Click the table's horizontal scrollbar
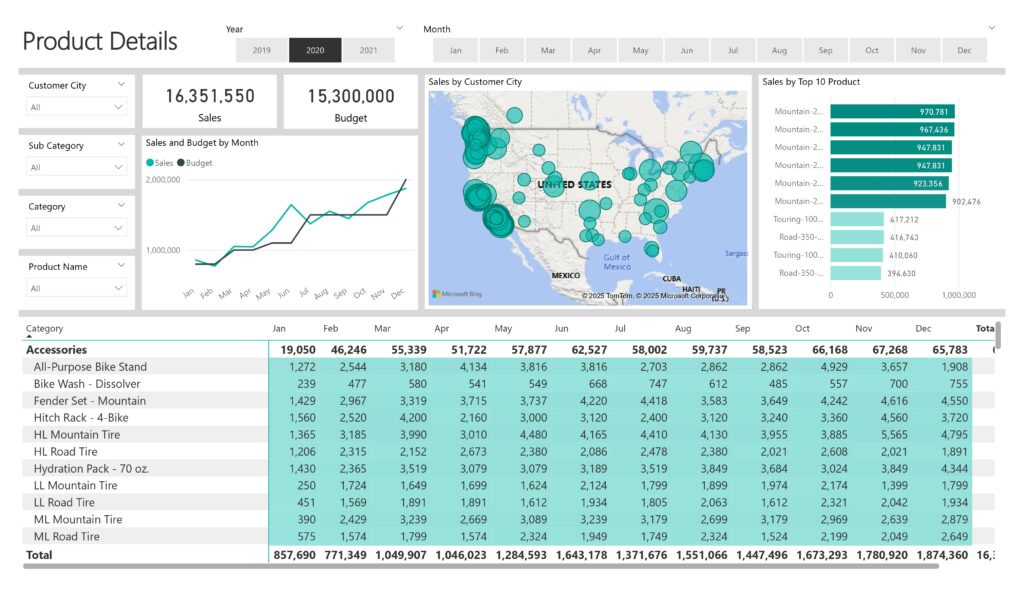Image resolution: width=1024 pixels, height=592 pixels. click(480, 567)
